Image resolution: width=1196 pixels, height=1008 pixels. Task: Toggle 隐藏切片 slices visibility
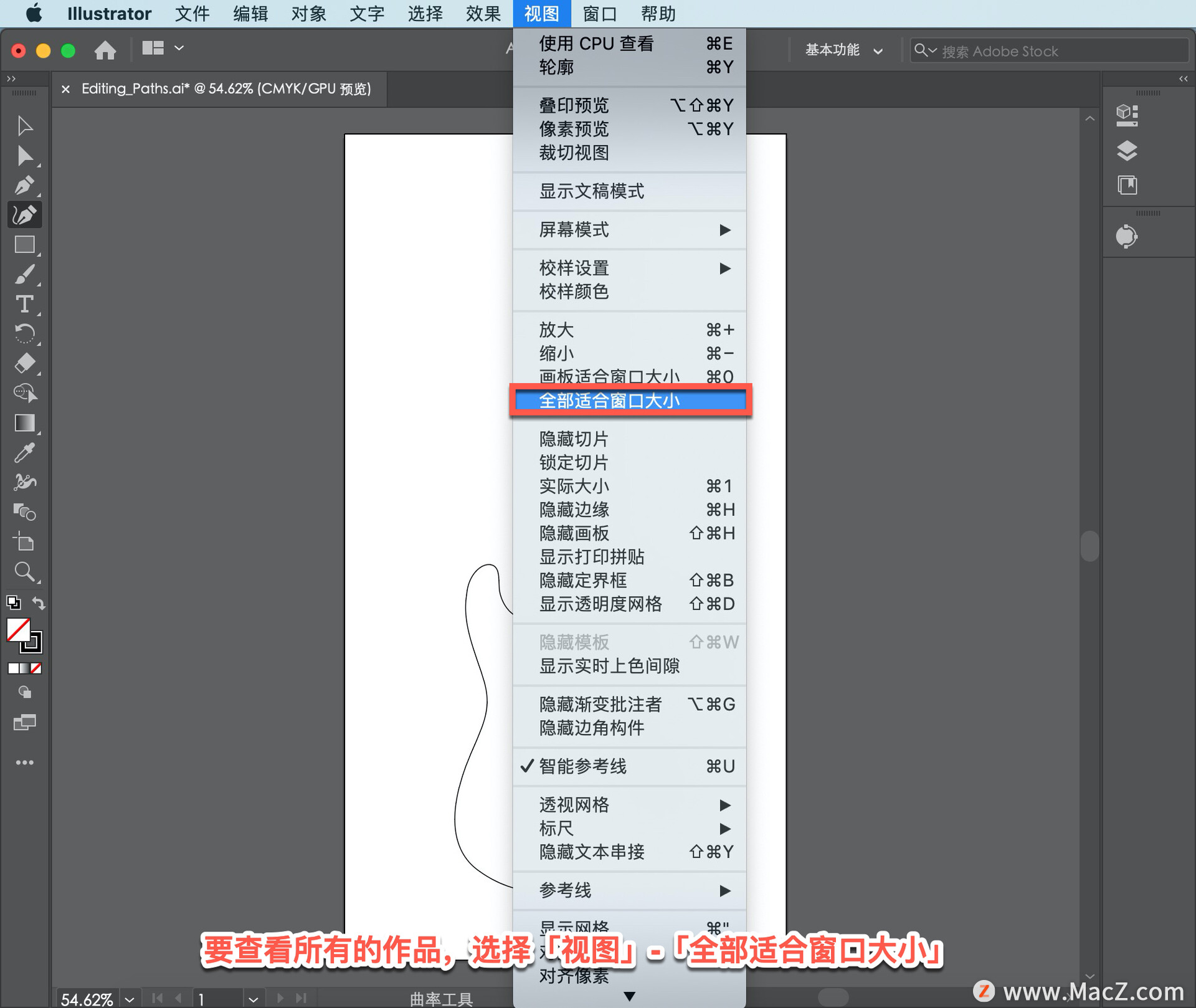click(x=629, y=439)
